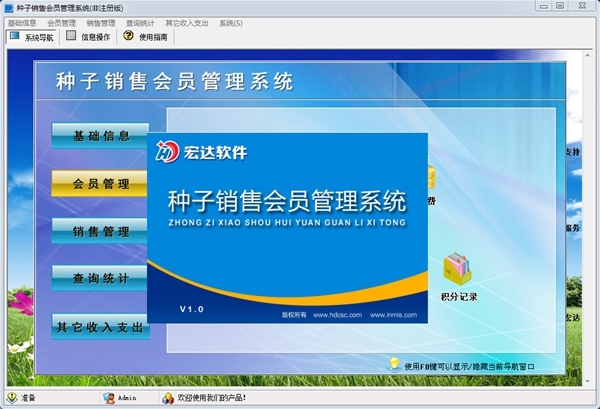600x409 pixels.
Task: Click the 系统导航 monitor icon
Action: (x=15, y=36)
